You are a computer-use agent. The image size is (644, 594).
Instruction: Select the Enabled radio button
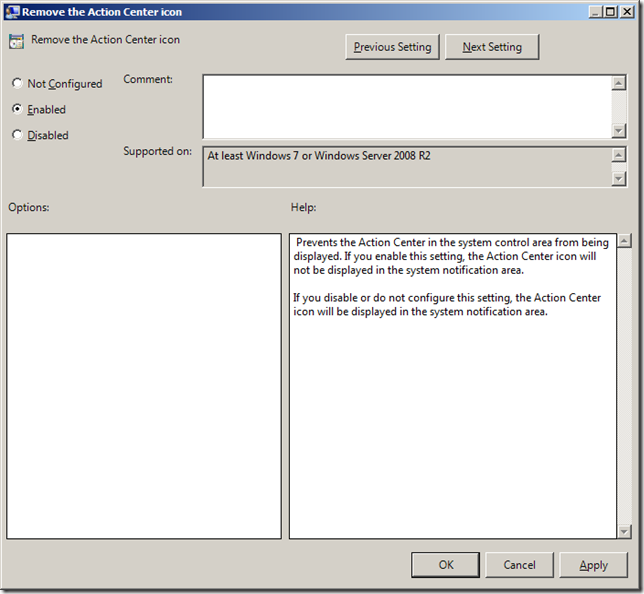click(x=17, y=109)
